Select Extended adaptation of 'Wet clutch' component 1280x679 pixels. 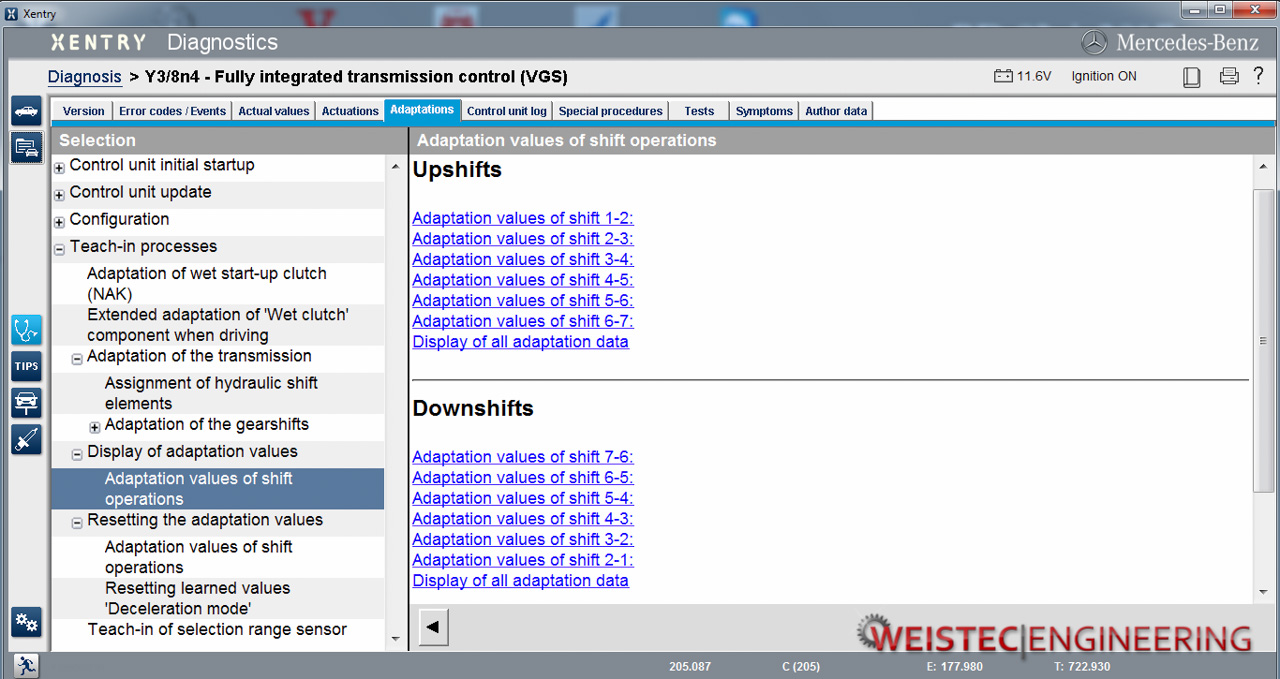pyautogui.click(x=218, y=325)
